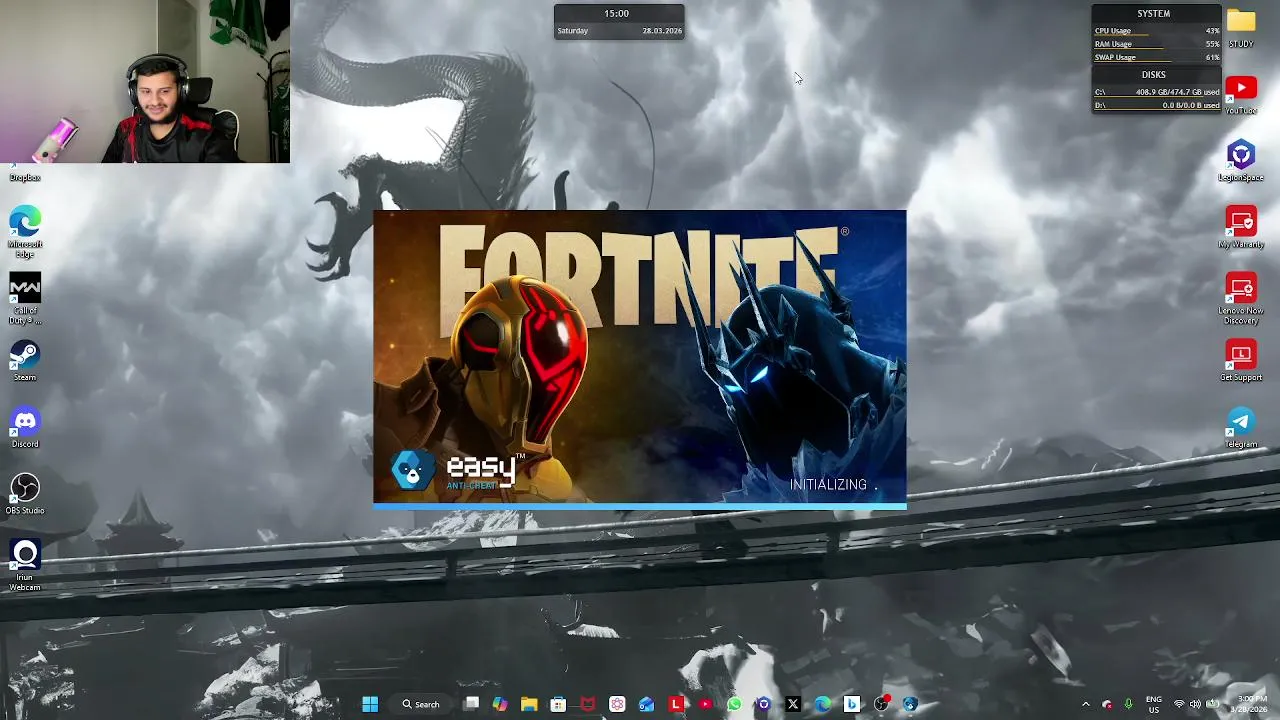1280x720 pixels.
Task: Open the Microsoft Edge desktop shortcut
Action: point(25,231)
